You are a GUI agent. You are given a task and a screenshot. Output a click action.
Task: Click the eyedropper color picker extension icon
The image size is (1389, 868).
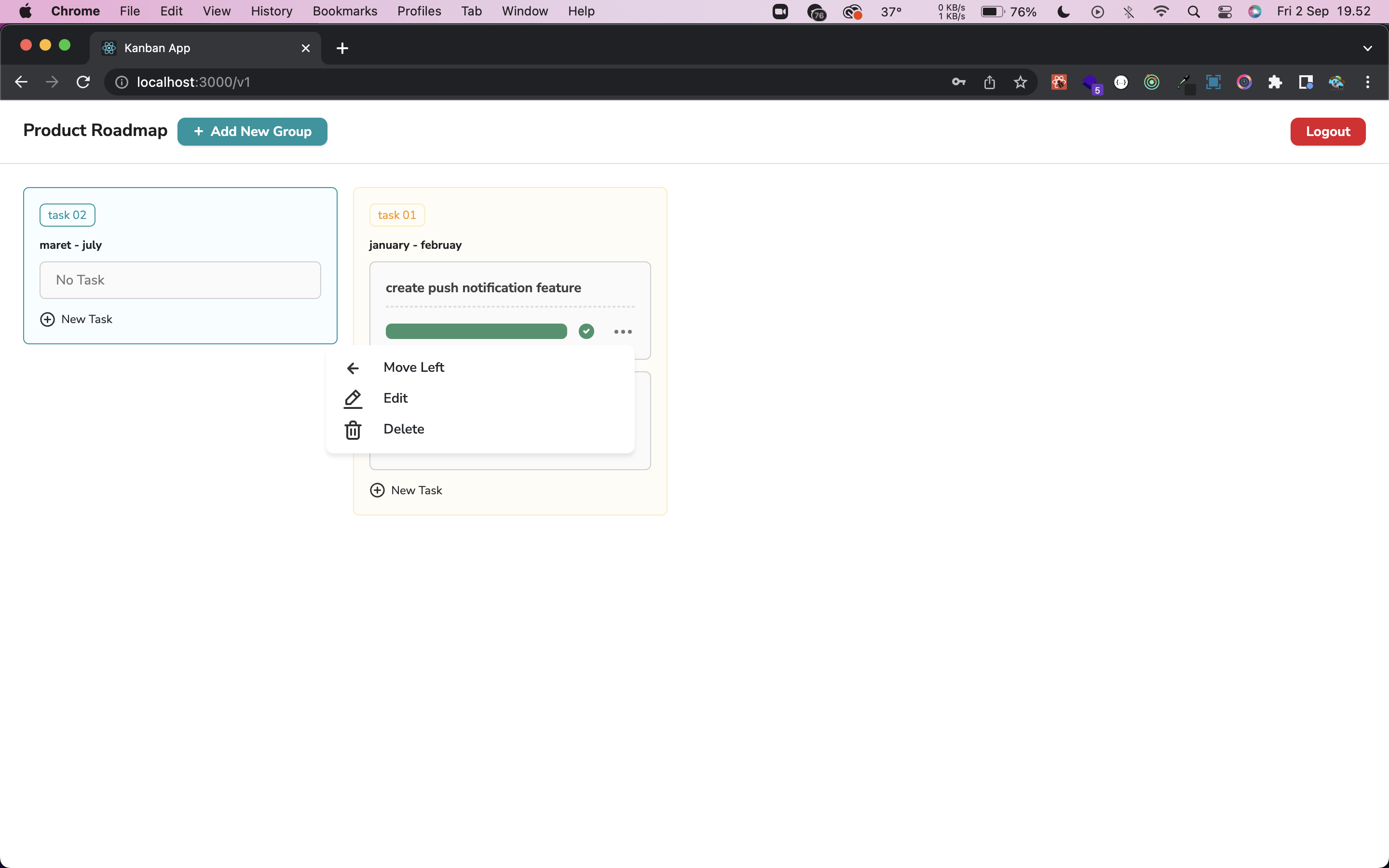1185,82
